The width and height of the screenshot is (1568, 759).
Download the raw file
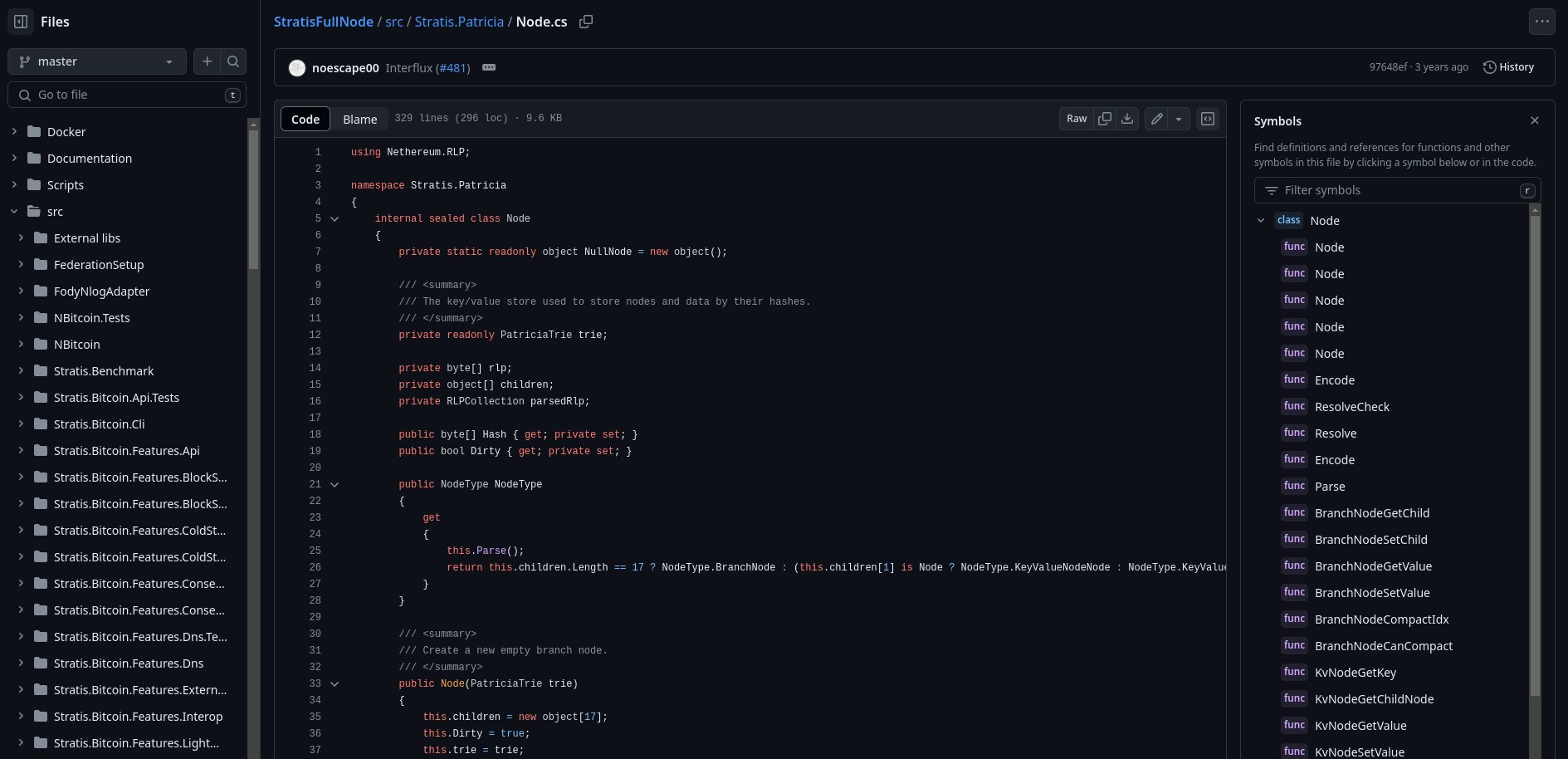1127,119
